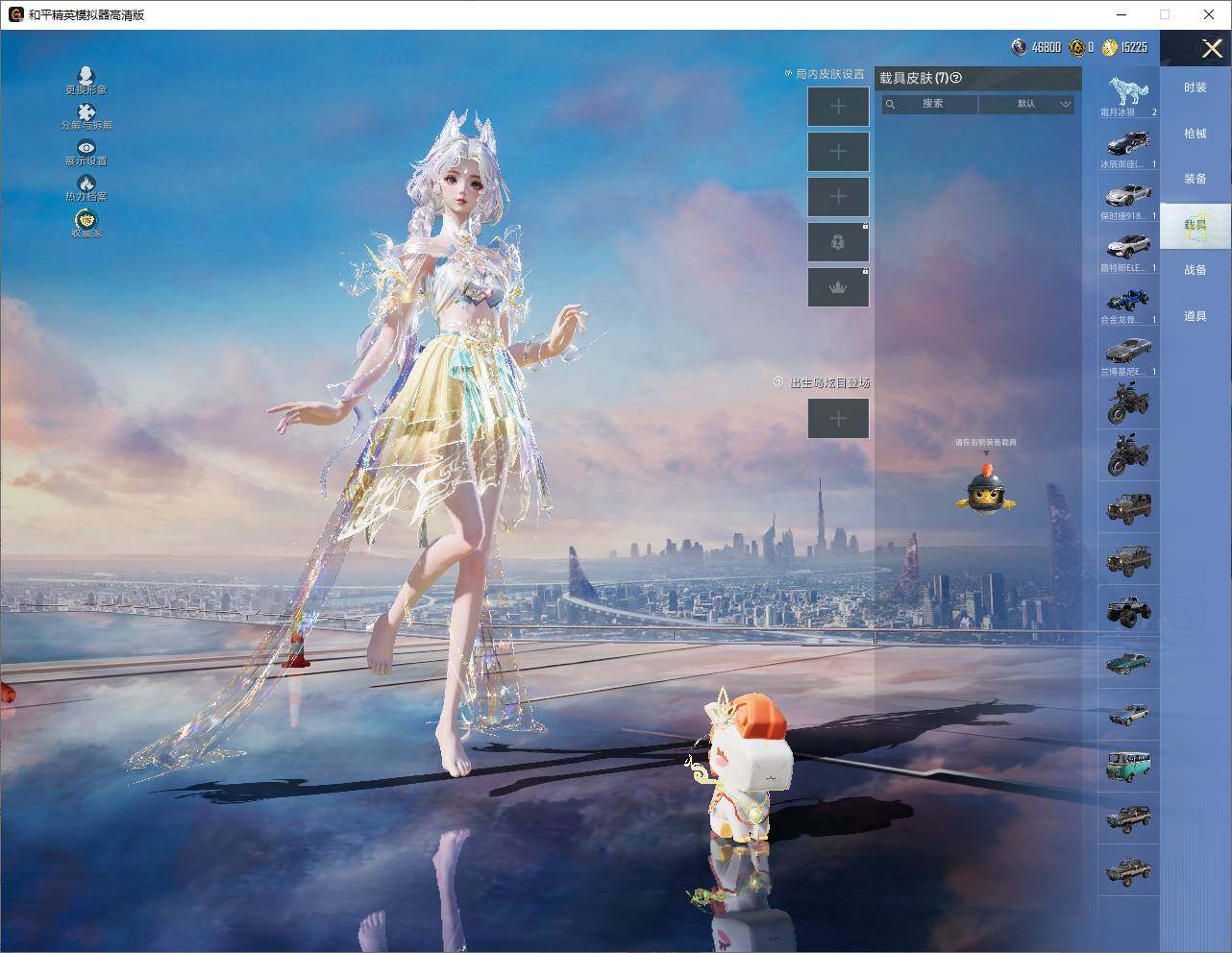
Task: Select the teal minibus vehicle
Action: pyautogui.click(x=1128, y=766)
